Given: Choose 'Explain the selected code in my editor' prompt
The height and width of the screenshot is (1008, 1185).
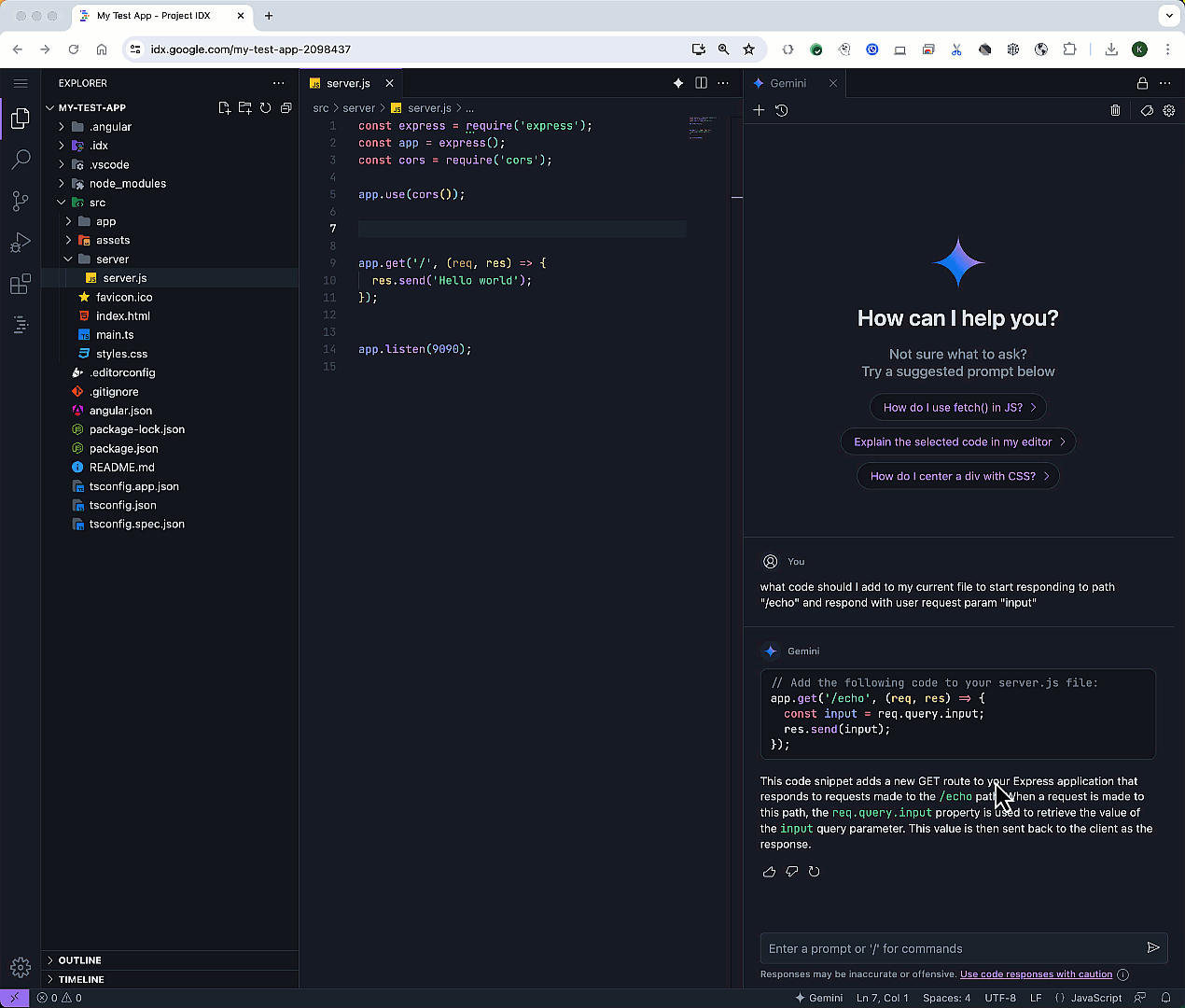Looking at the screenshot, I should pos(958,441).
